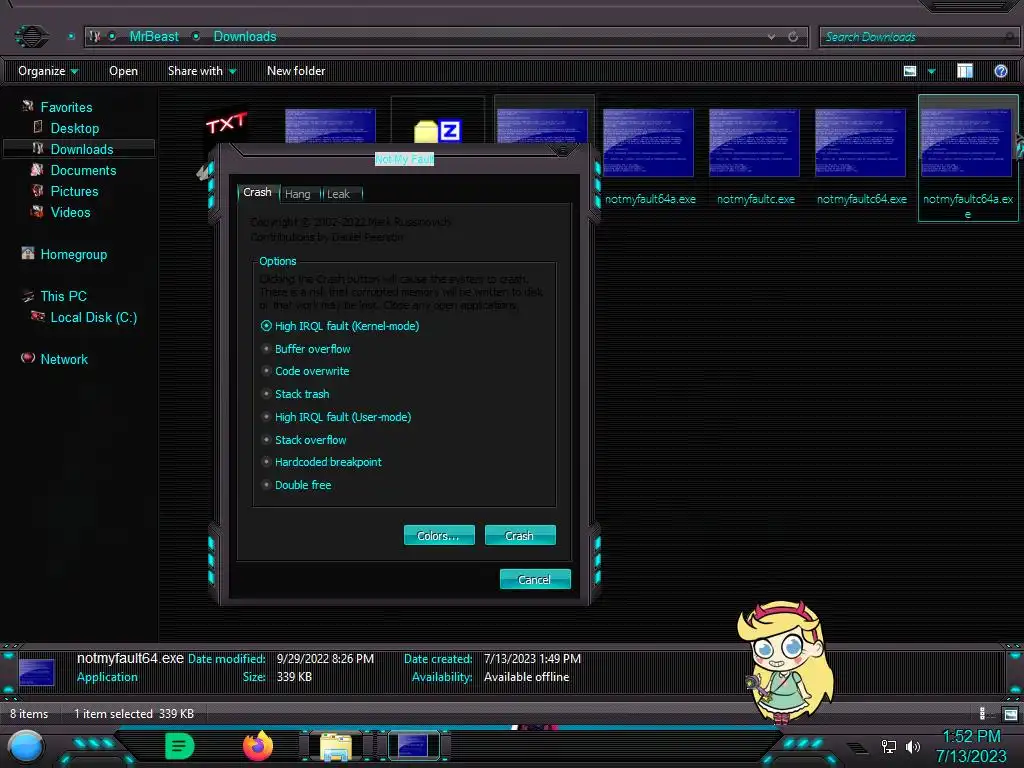Image resolution: width=1024 pixels, height=768 pixels.
Task: Create a New folder
Action: tap(296, 71)
